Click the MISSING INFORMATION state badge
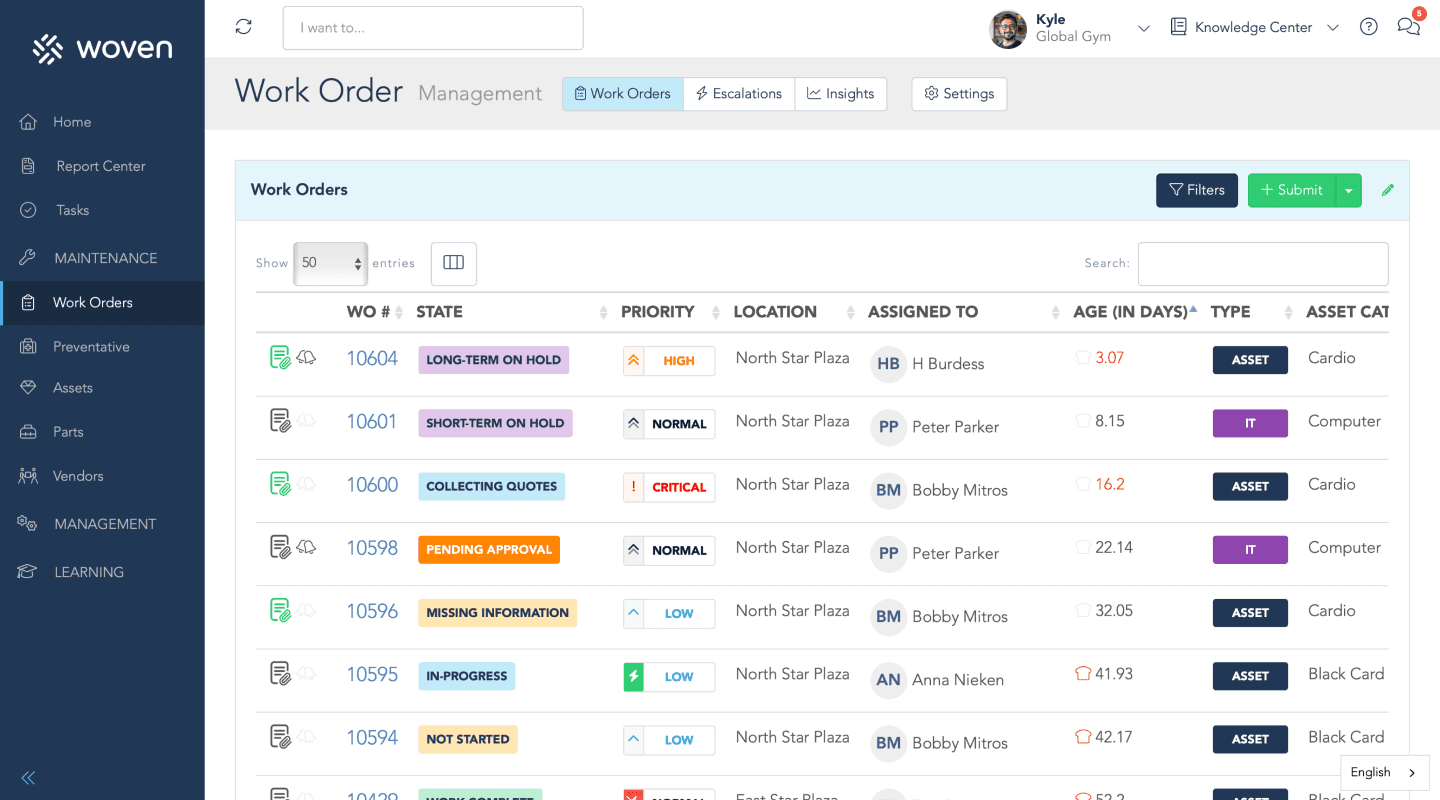 coord(497,613)
